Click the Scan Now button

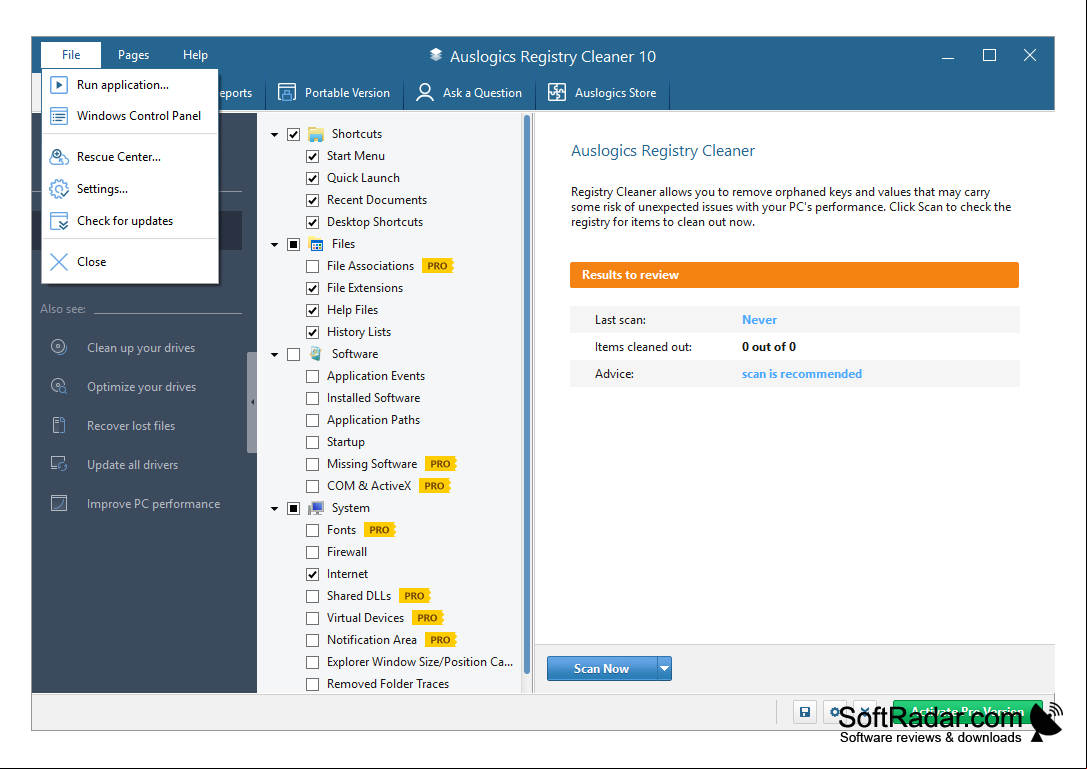coord(601,668)
